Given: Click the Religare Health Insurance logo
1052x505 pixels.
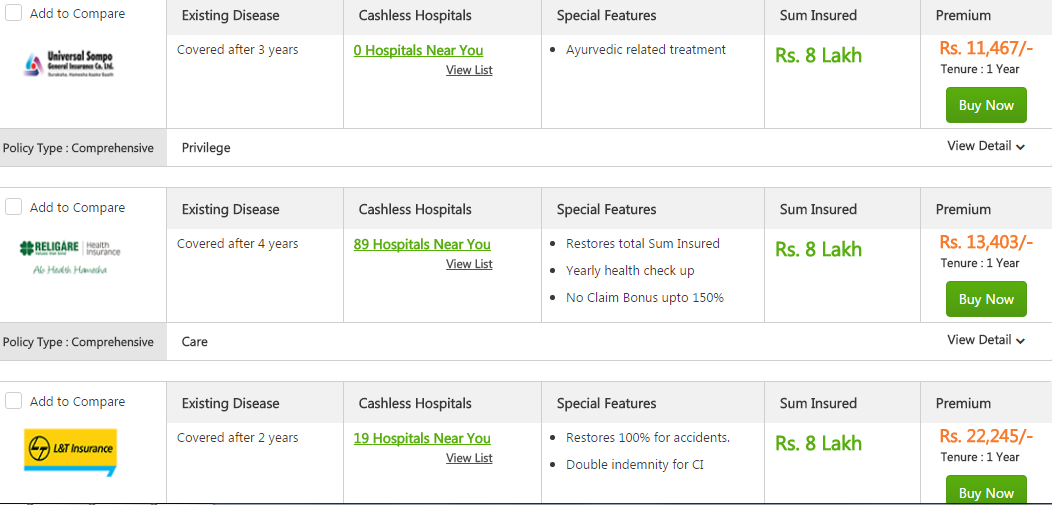Looking at the screenshot, I should tap(70, 258).
